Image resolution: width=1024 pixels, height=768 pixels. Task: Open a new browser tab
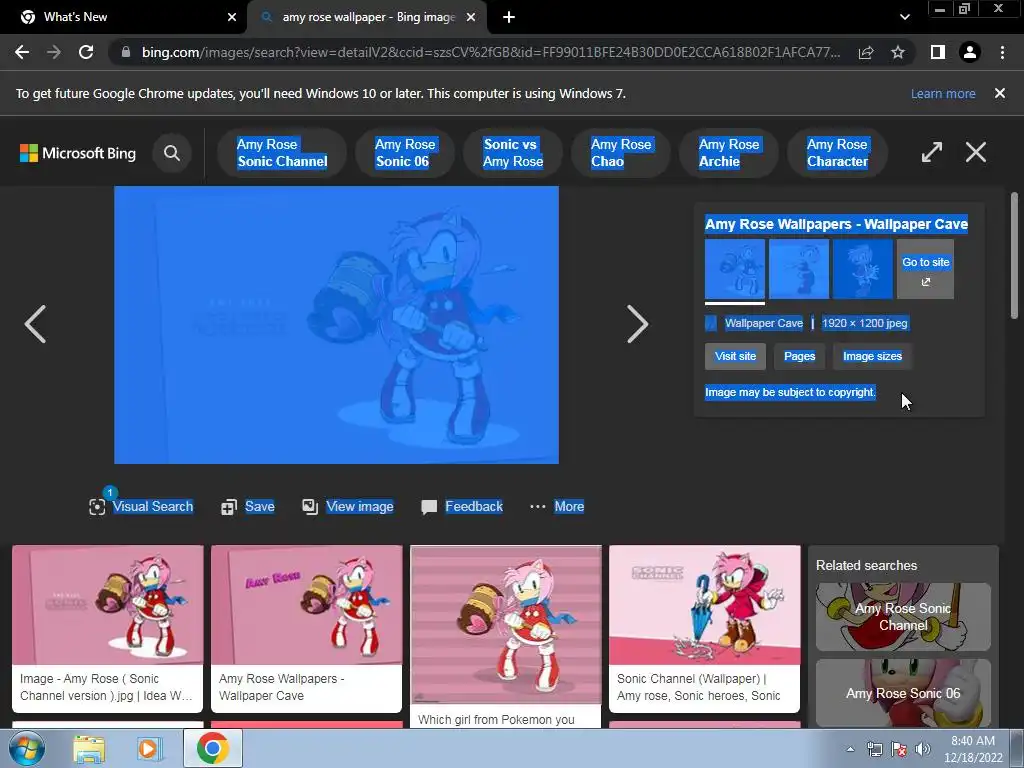[x=509, y=17]
